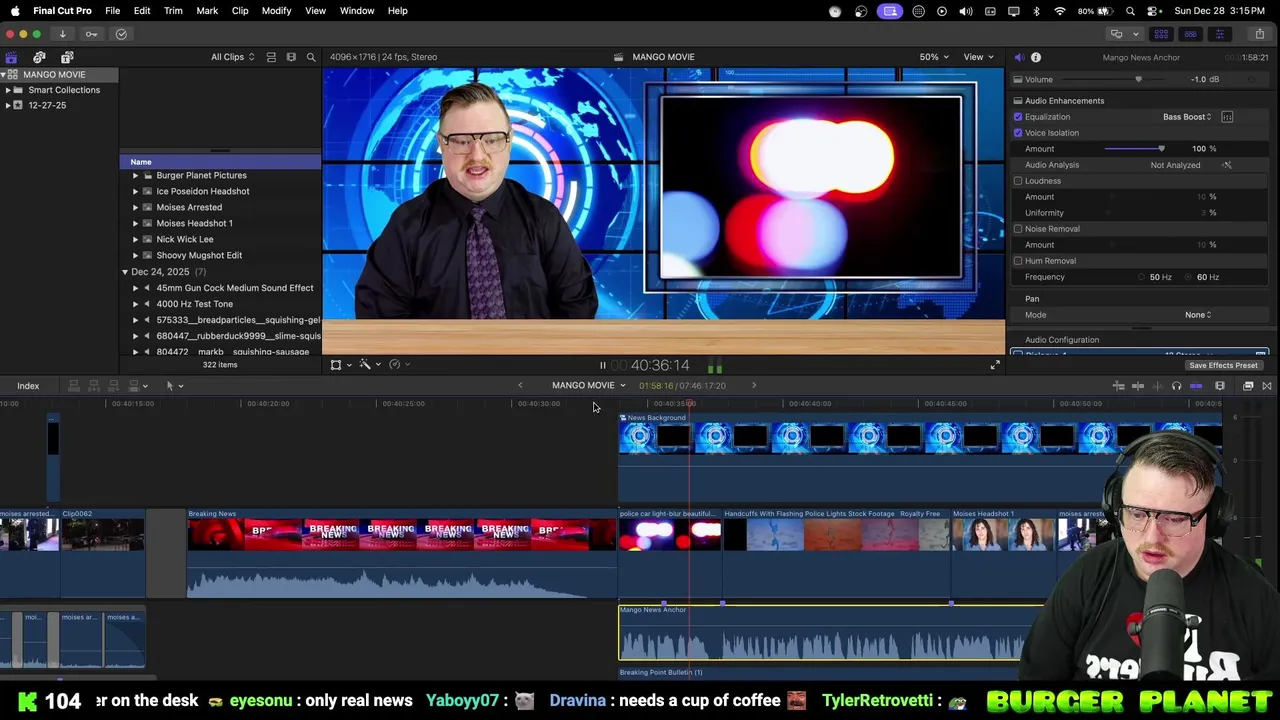Disable the Equalization checkbox

click(1018, 117)
